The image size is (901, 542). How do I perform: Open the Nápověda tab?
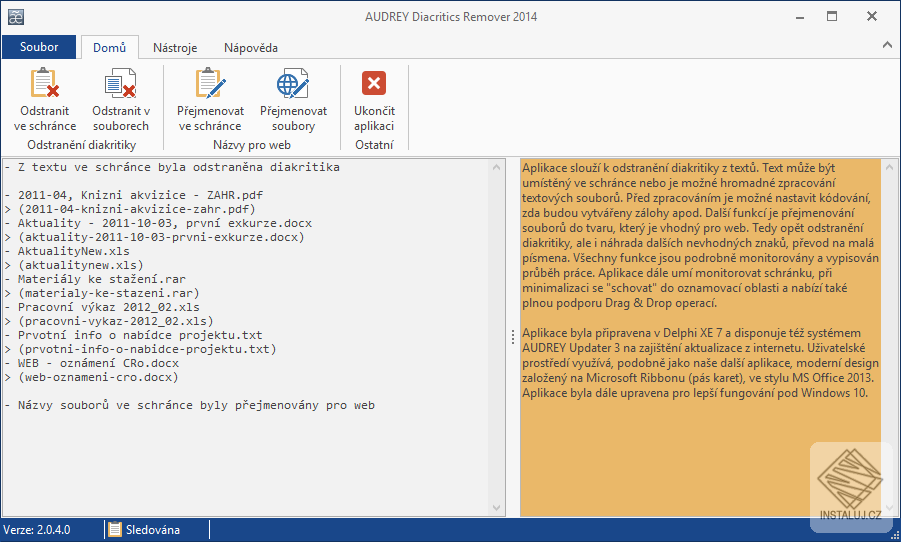pos(251,48)
